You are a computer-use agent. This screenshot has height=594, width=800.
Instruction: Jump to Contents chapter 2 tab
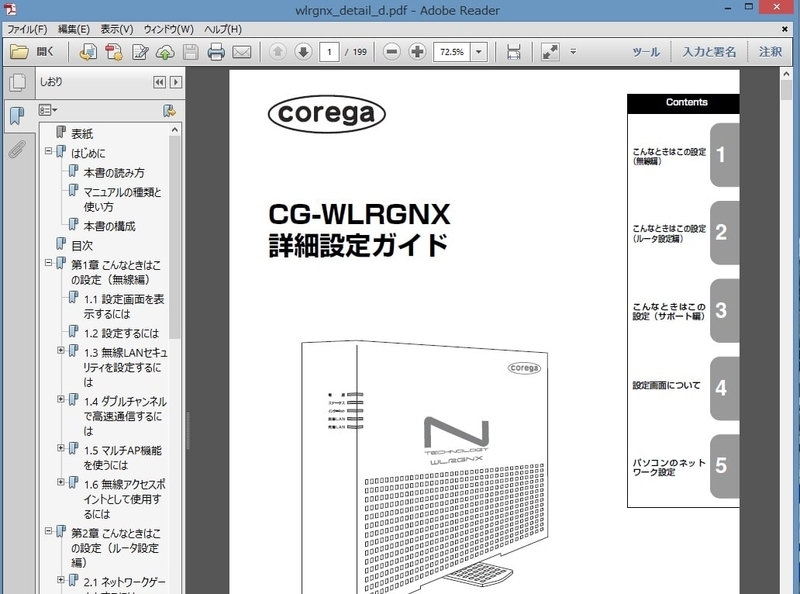pyautogui.click(x=724, y=233)
